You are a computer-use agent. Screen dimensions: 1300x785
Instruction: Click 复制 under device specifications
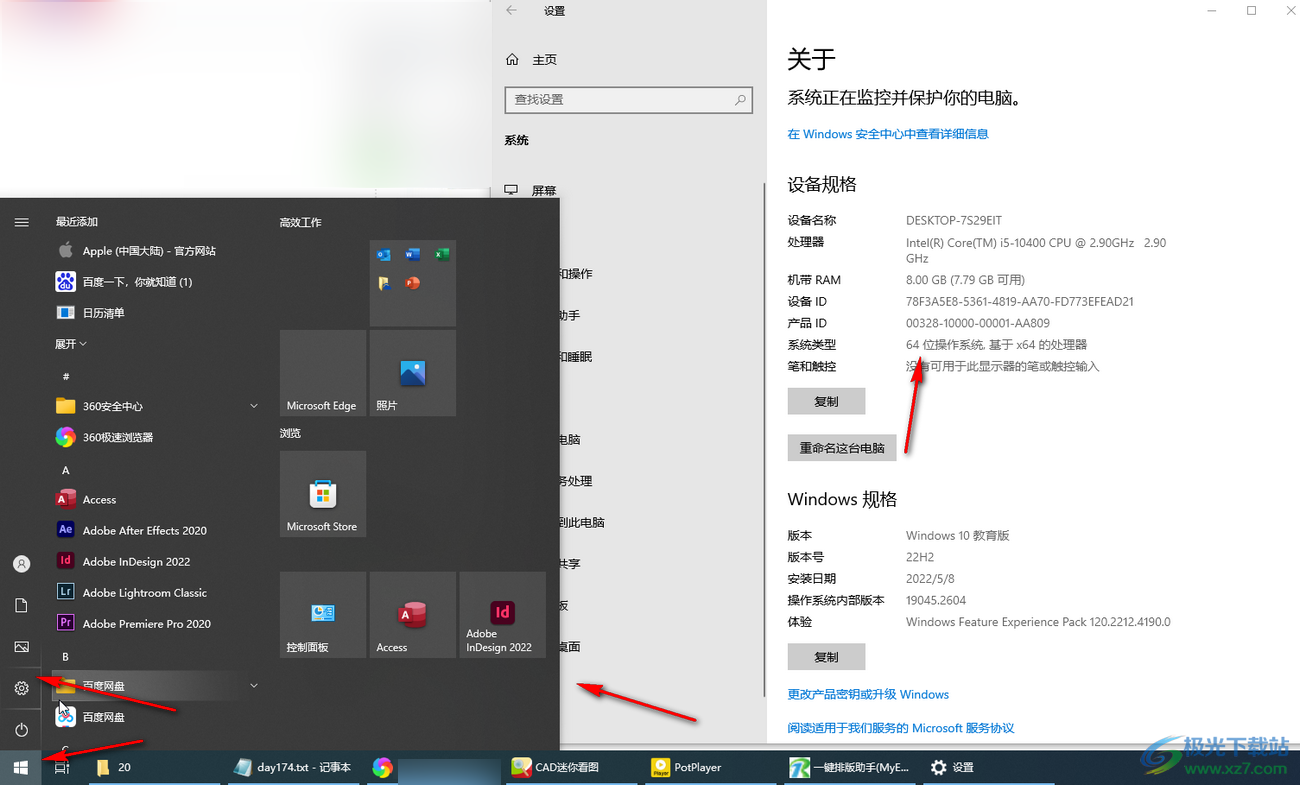pyautogui.click(x=826, y=401)
